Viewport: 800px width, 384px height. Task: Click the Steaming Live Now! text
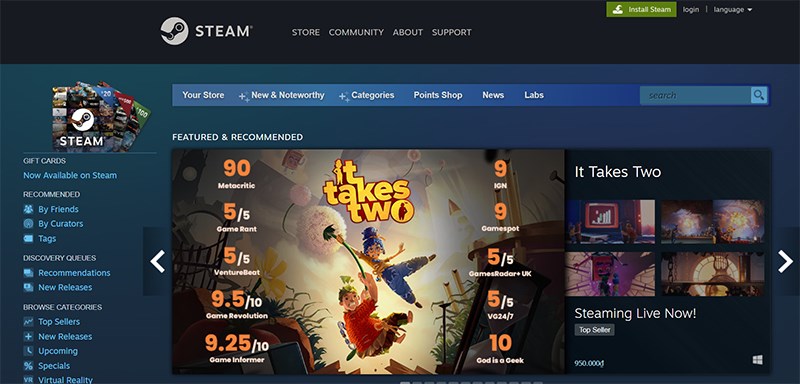[x=635, y=313]
